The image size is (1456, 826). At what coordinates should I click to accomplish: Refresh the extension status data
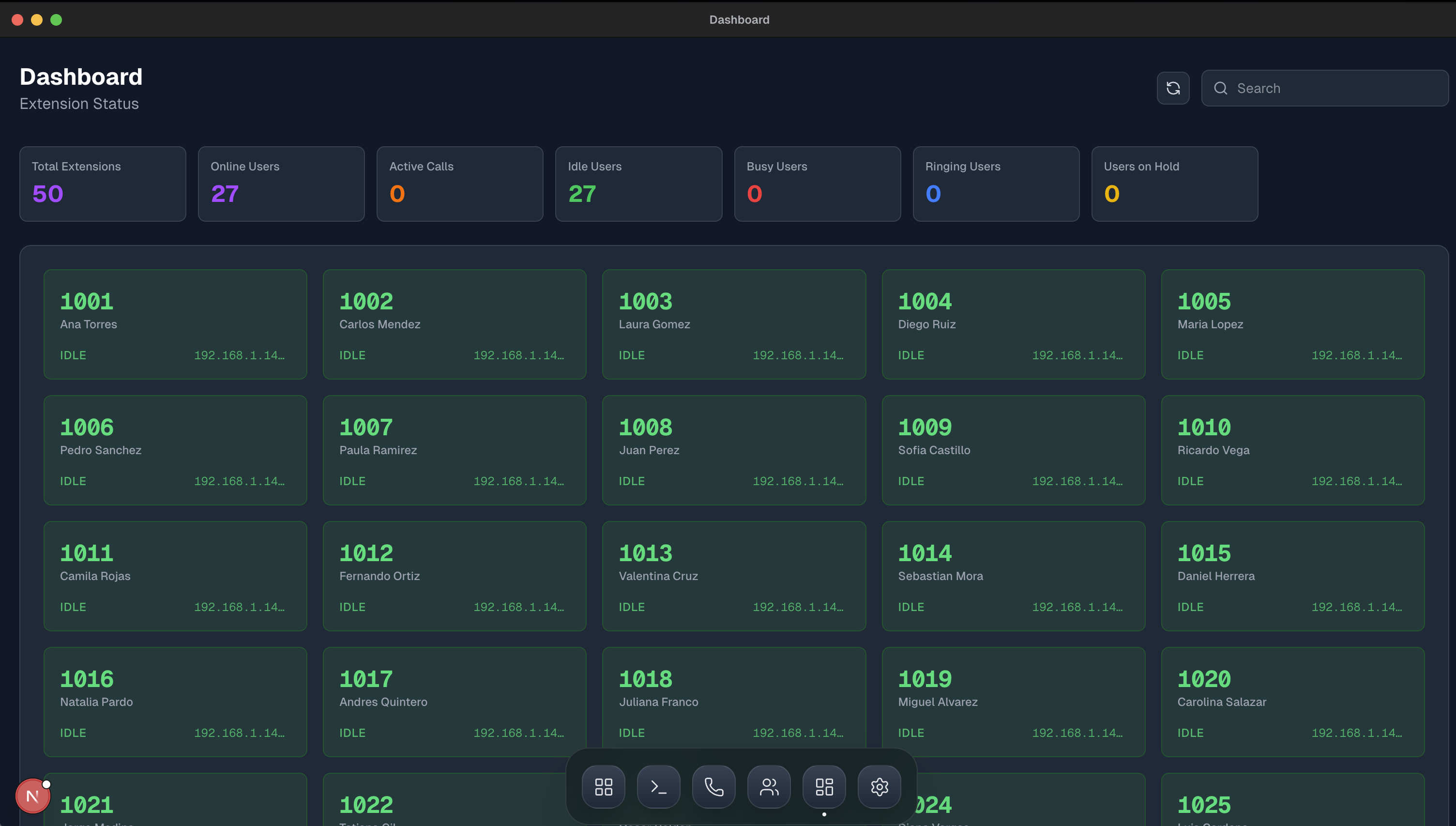click(x=1173, y=88)
